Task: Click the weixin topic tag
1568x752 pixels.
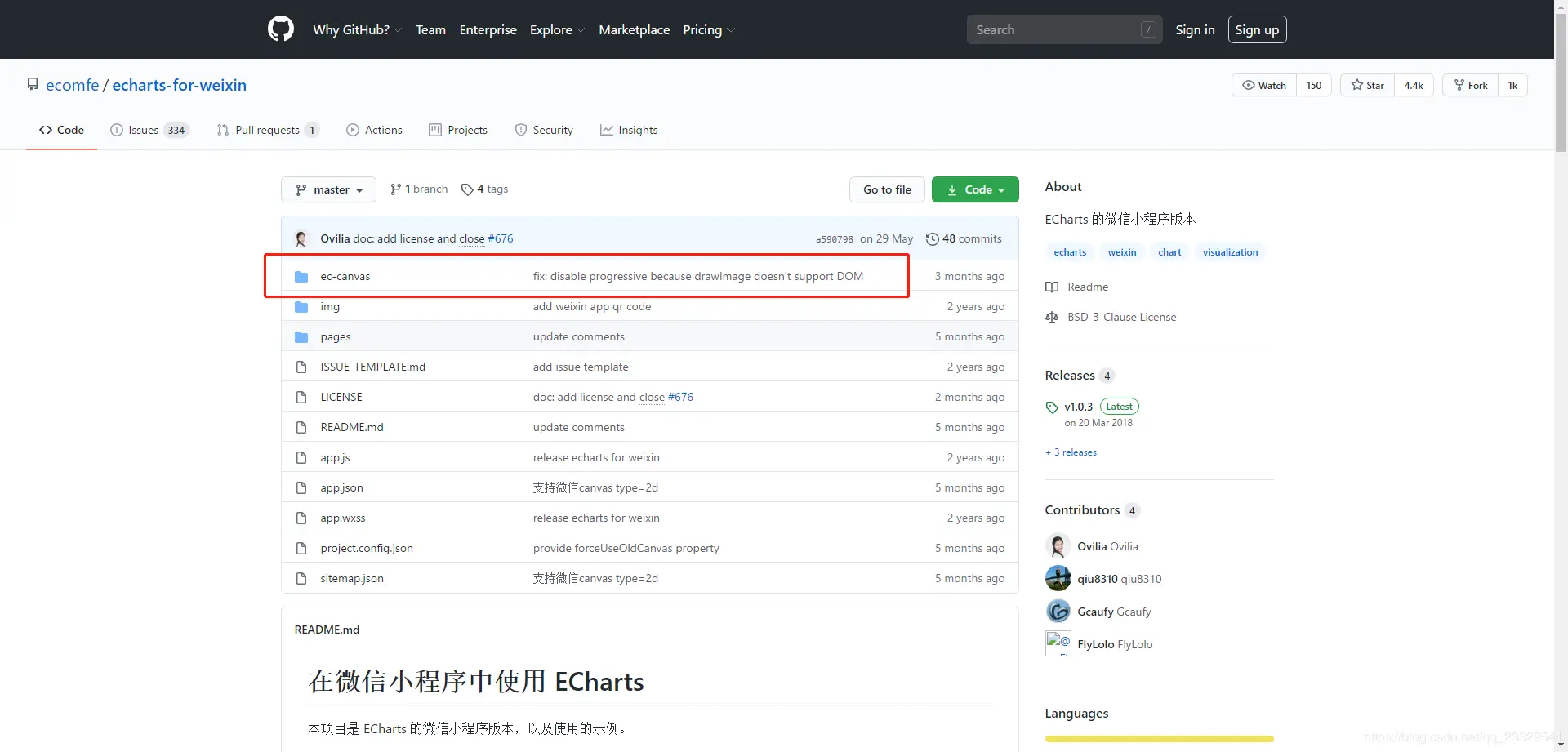Action: tap(1122, 252)
